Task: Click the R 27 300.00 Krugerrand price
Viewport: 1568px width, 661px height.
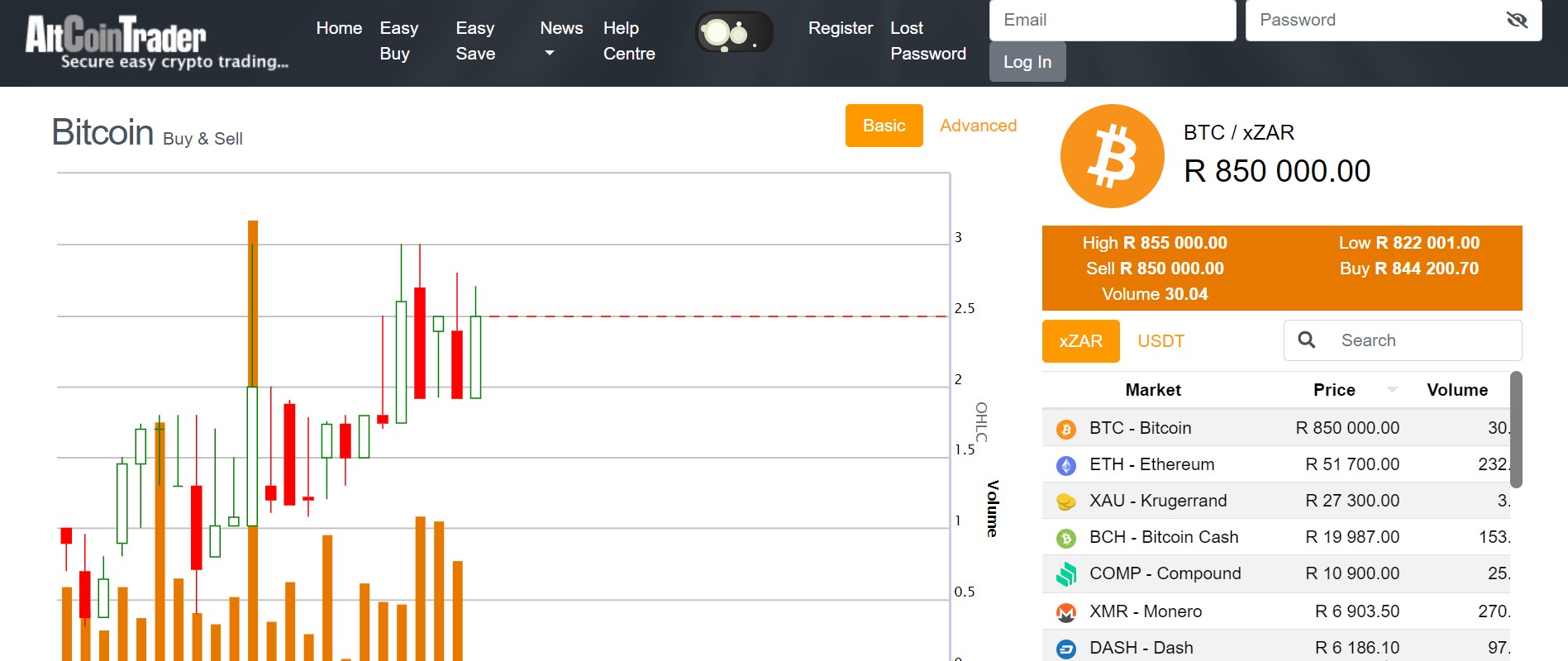Action: 1352,501
